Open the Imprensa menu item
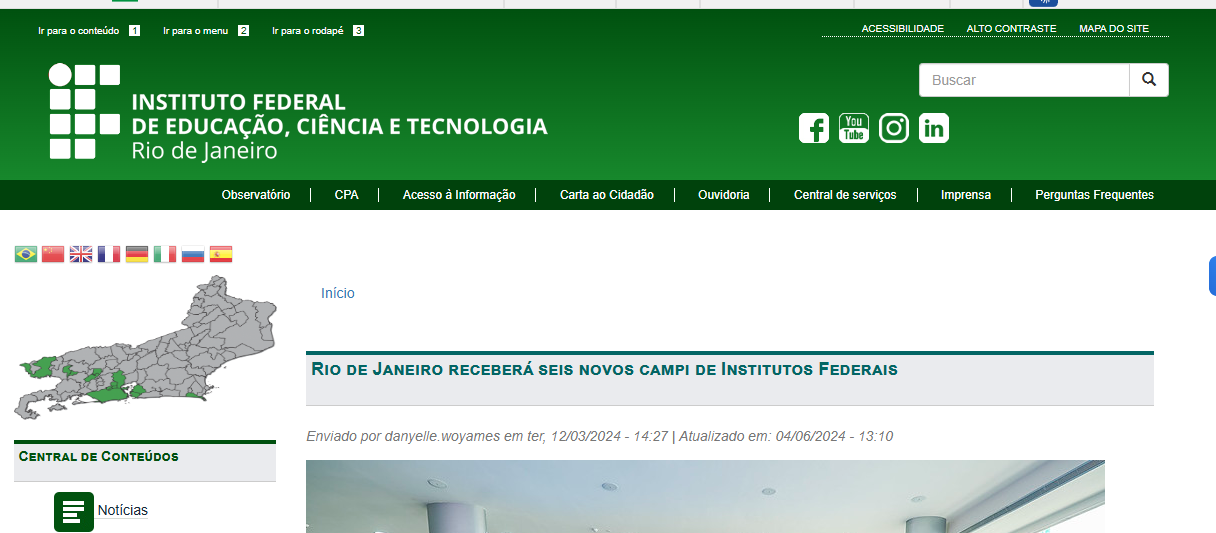The image size is (1216, 533). tap(966, 195)
